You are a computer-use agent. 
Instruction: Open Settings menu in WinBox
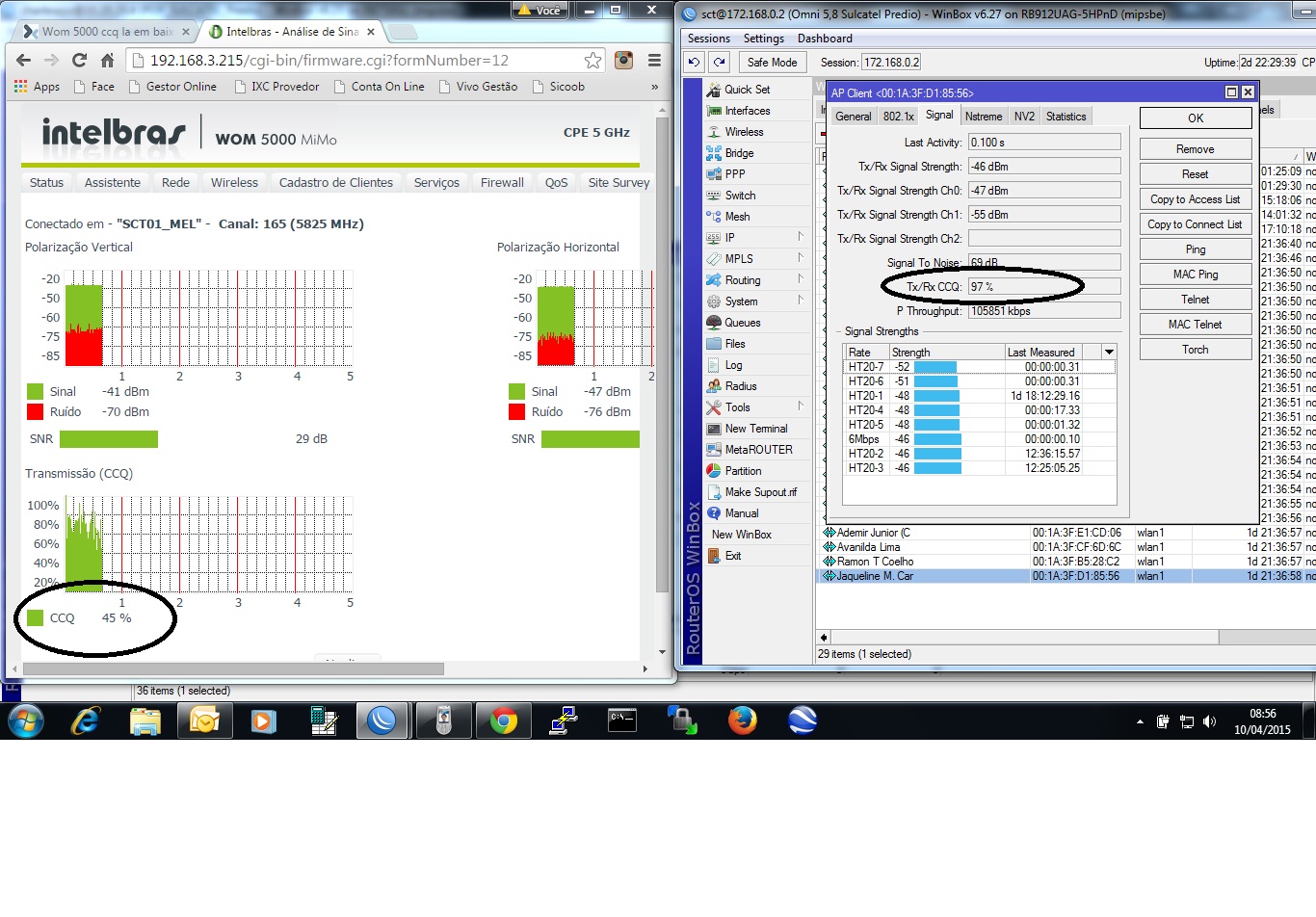[x=764, y=39]
